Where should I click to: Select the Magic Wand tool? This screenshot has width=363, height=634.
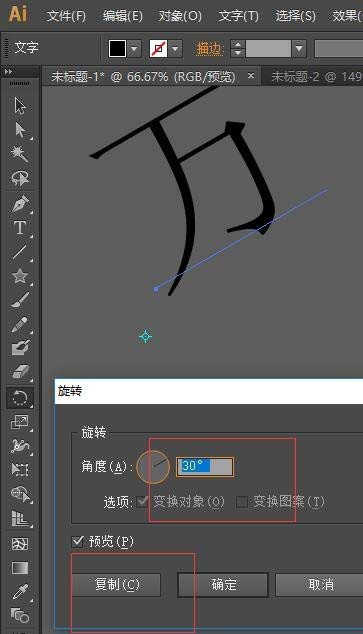pos(20,154)
